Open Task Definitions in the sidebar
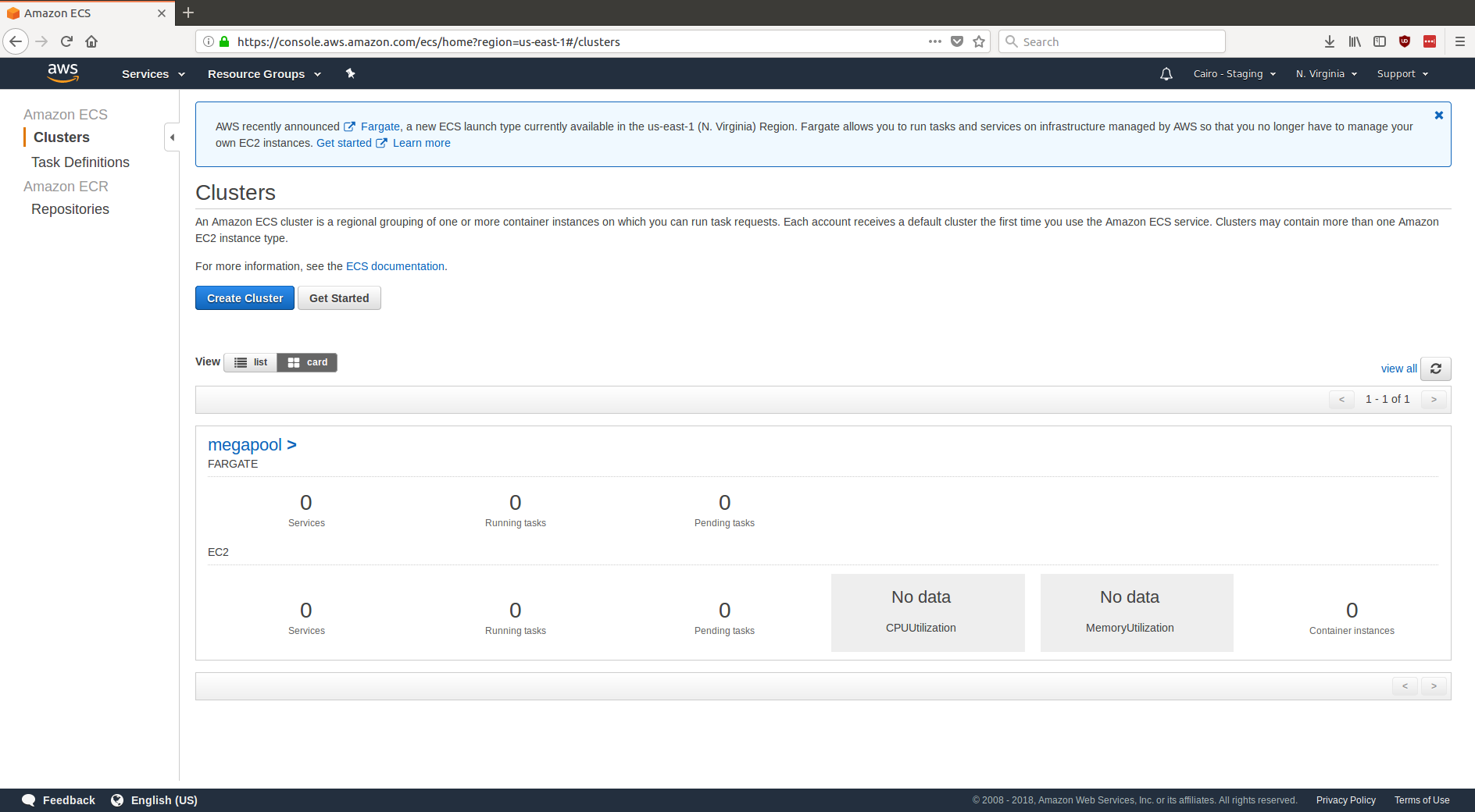 80,162
